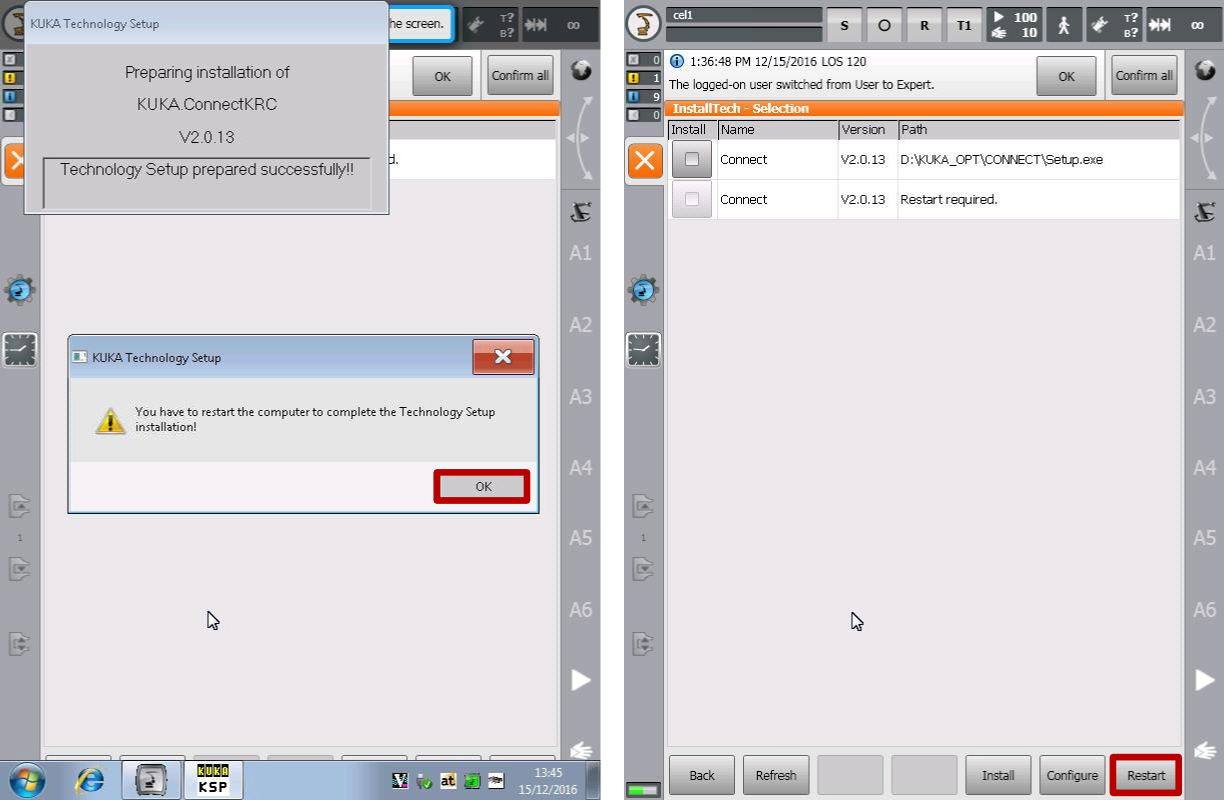The image size is (1224, 800).
Task: Open the Submit interpreter 'S' status indicator
Action: 844,26
